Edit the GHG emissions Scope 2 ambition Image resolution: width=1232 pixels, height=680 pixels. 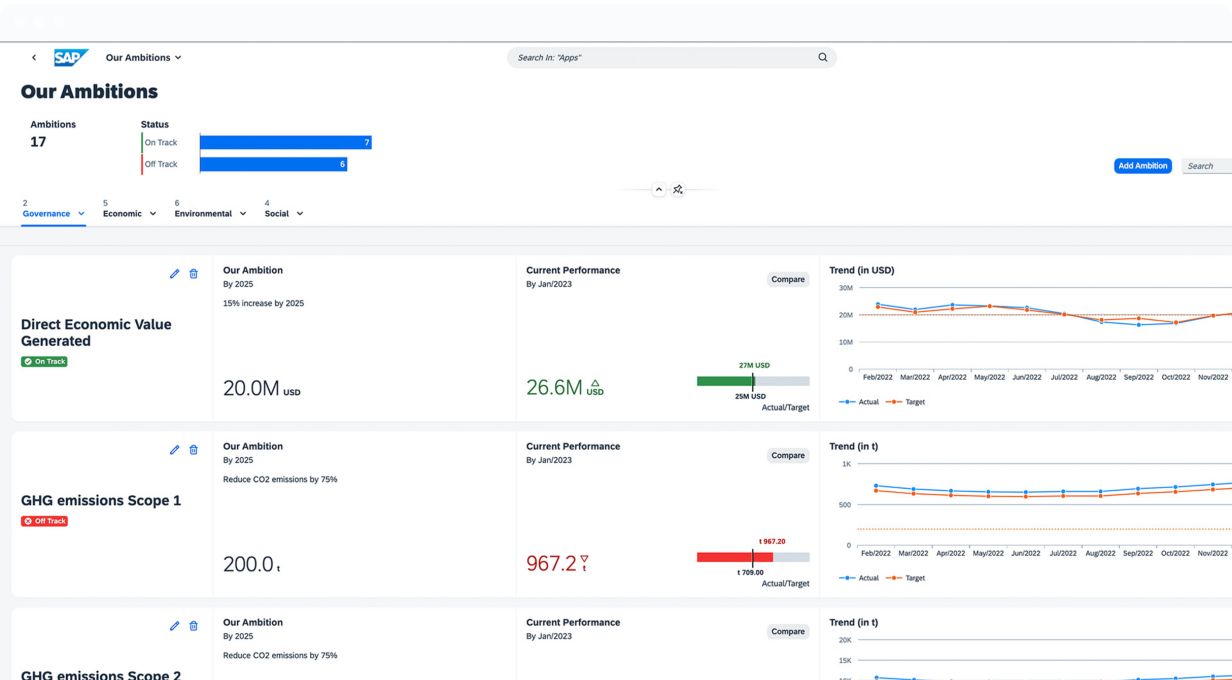(x=175, y=626)
